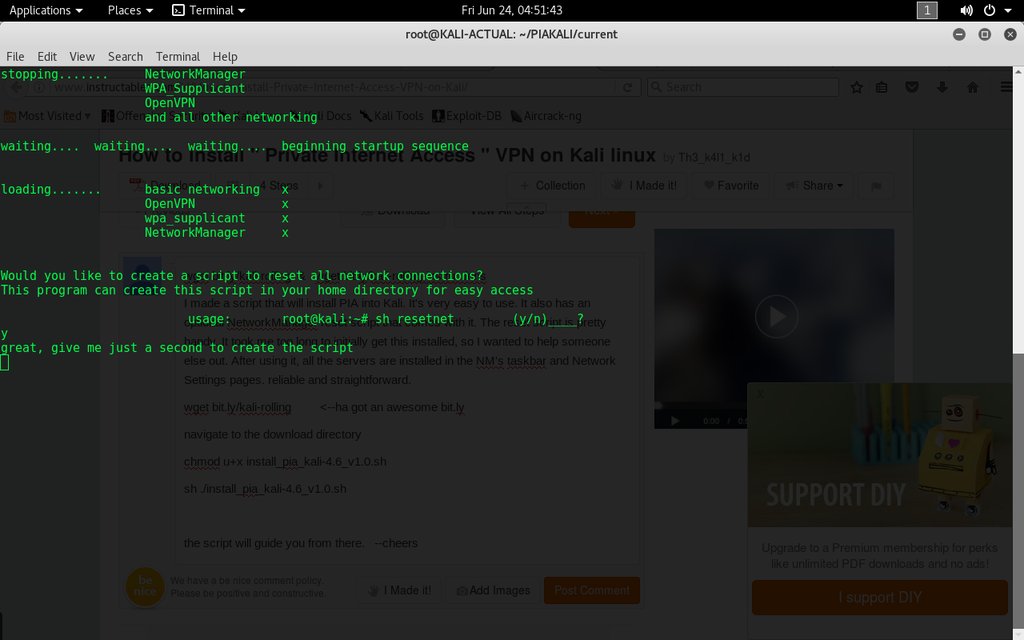Click the Support DIY robot banner image
1024x640 pixels.
click(880, 455)
